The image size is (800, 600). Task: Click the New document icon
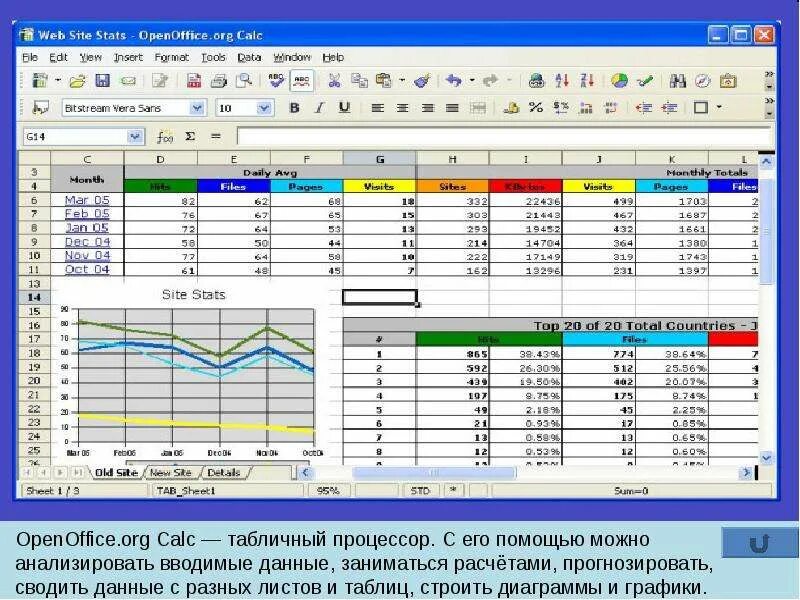(40, 81)
